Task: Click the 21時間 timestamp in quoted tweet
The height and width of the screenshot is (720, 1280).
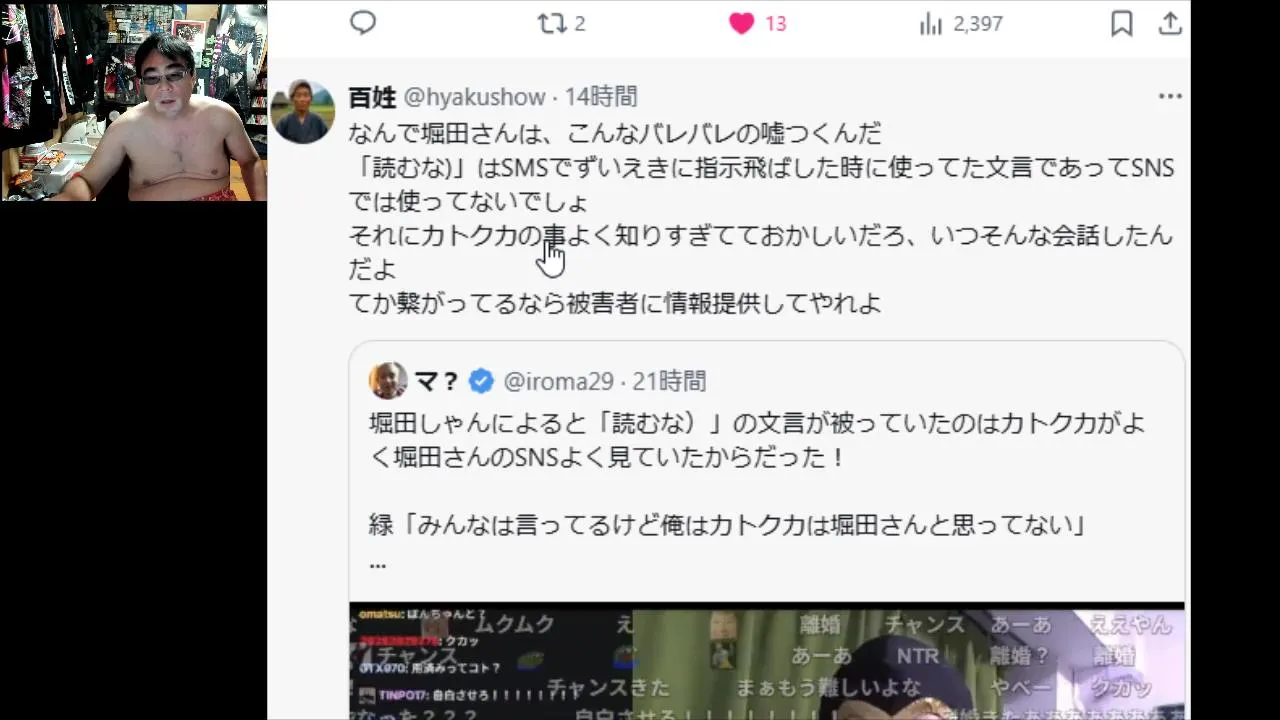Action: (x=669, y=381)
